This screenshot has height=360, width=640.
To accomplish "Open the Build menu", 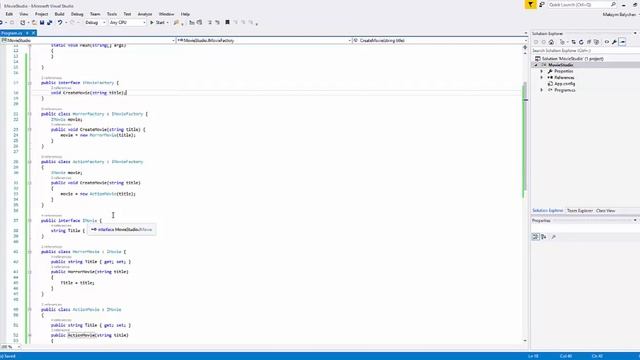I will coord(60,14).
